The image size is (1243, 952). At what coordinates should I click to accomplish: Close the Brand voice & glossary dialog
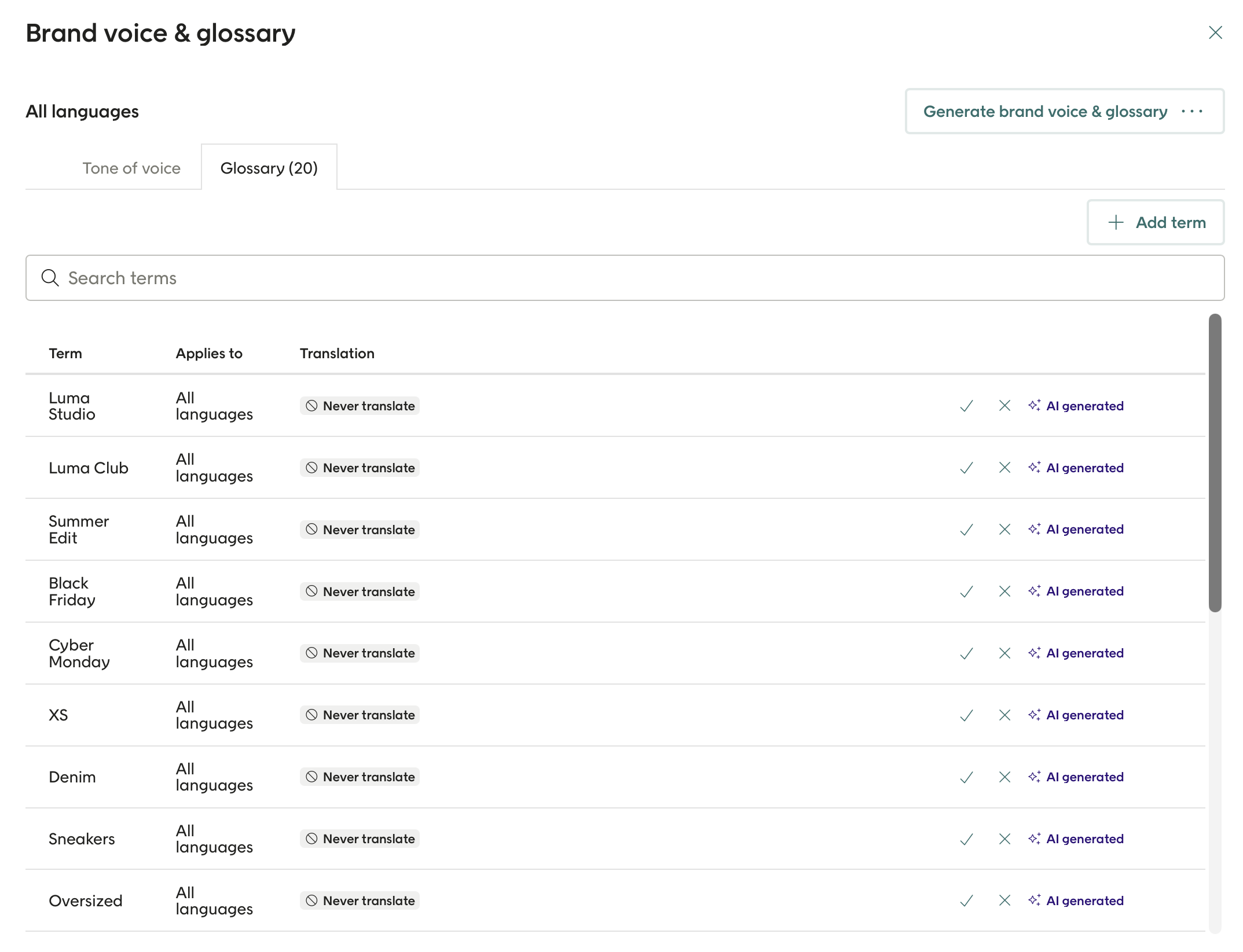point(1215,32)
